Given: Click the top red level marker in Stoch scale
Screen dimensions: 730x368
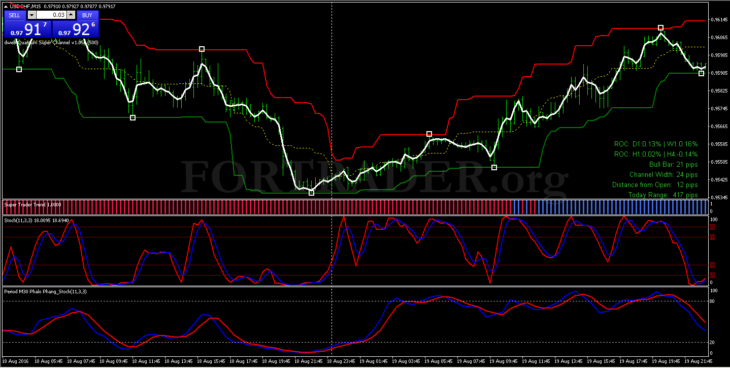Looking at the screenshot, I should 712,227.
